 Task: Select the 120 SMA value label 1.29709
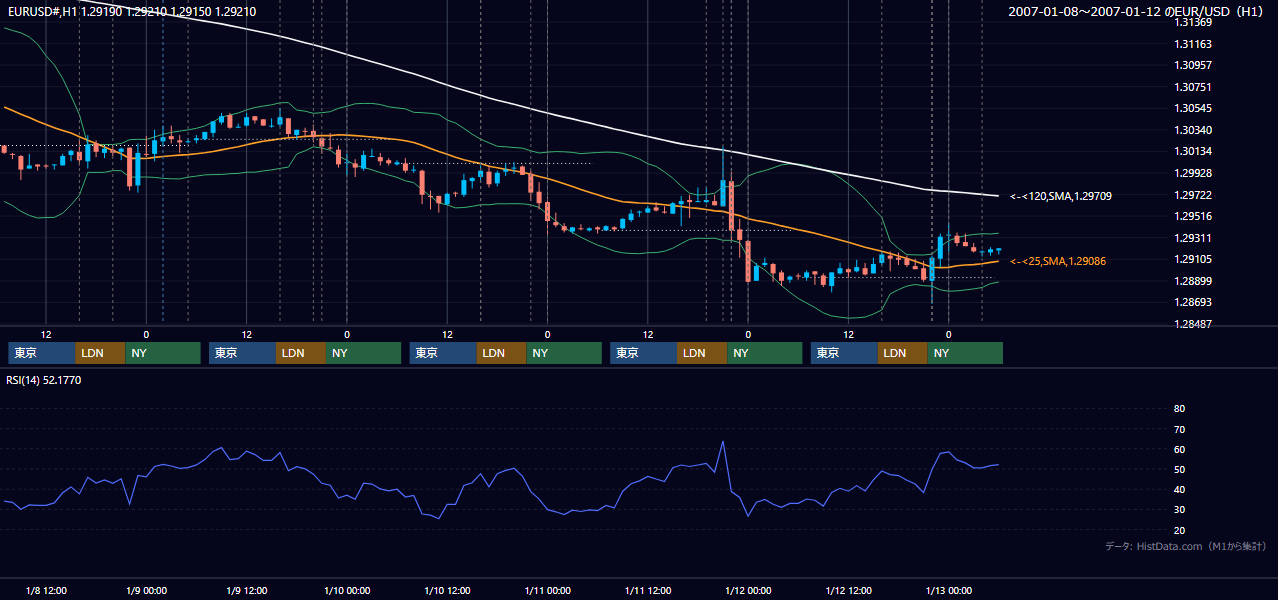(x=1061, y=197)
